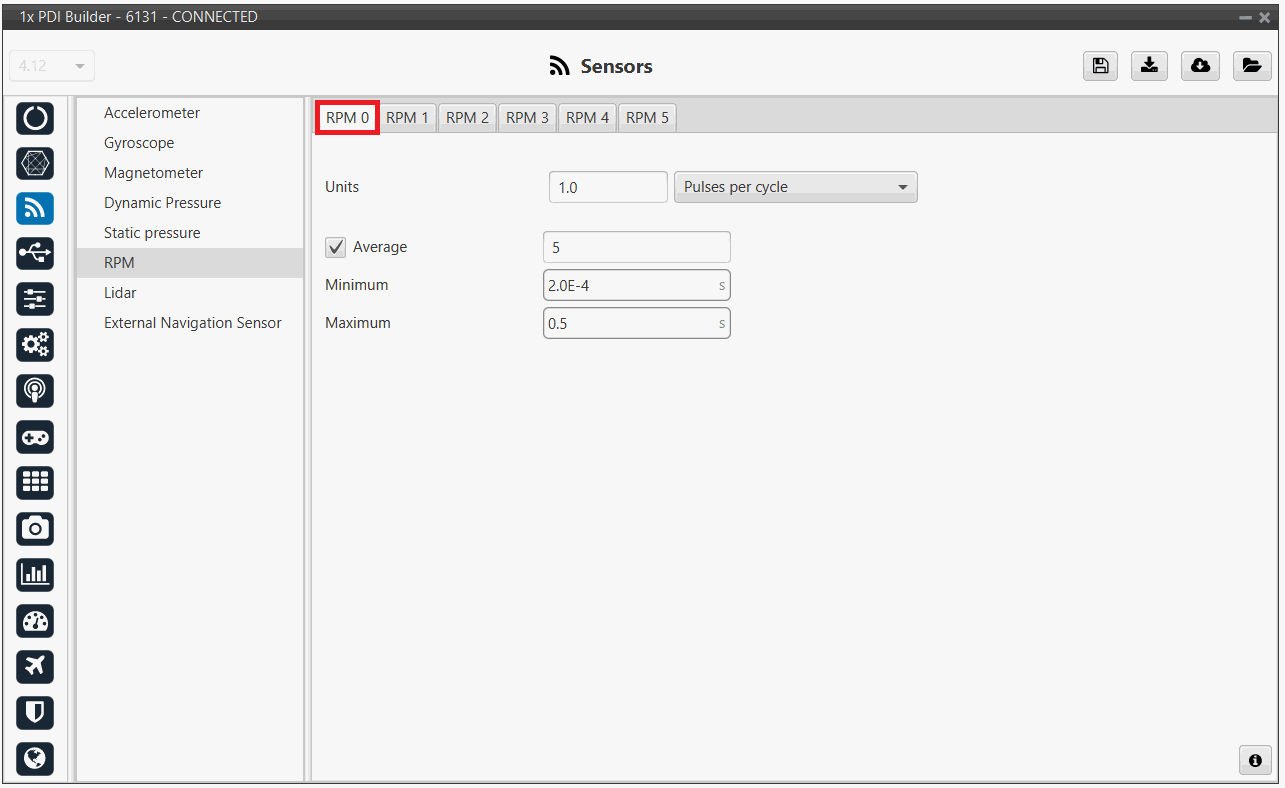
Task: Expand the 4.12 version dropdown
Action: click(x=52, y=66)
